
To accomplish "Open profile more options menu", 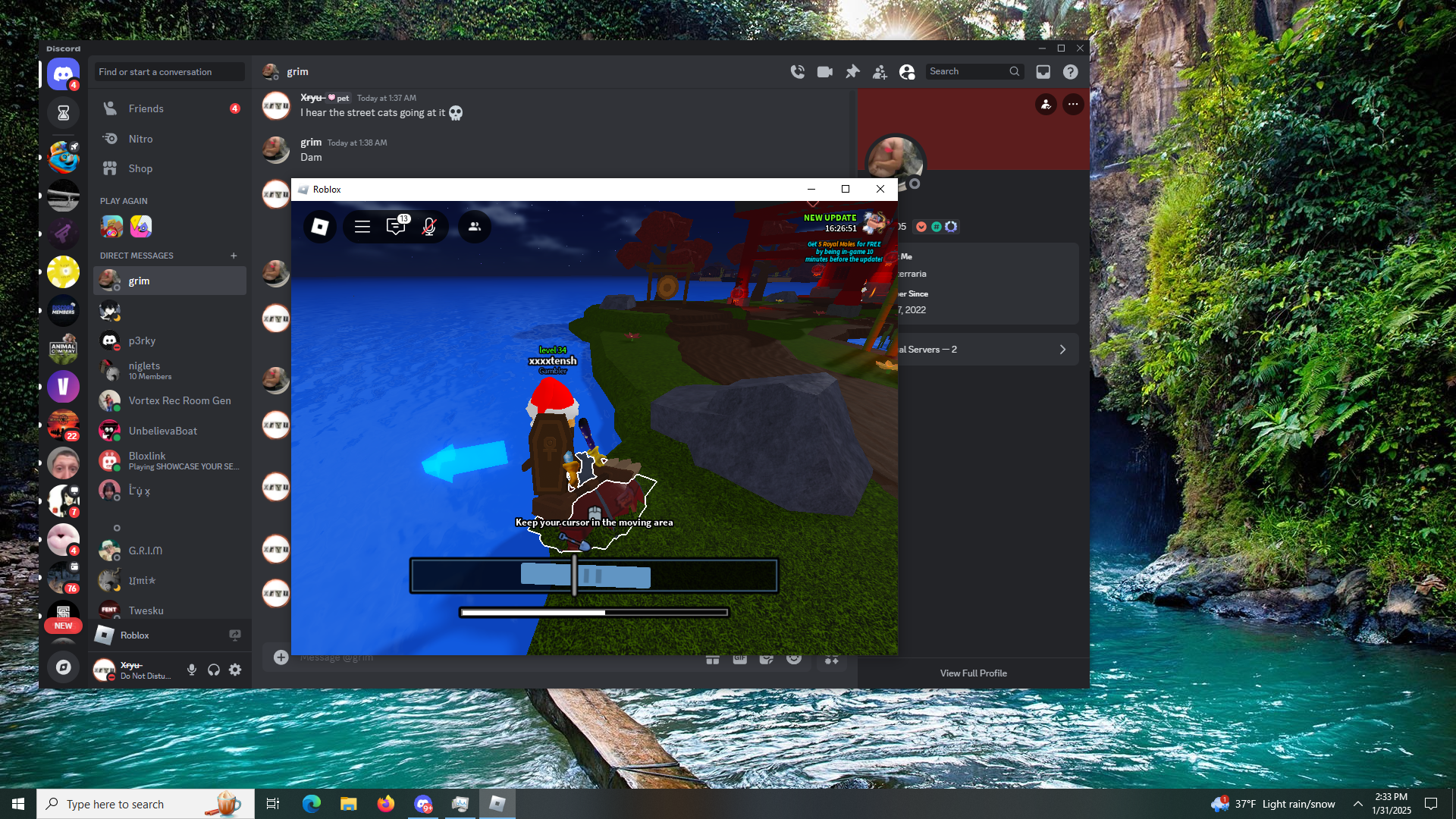I will [x=1073, y=105].
